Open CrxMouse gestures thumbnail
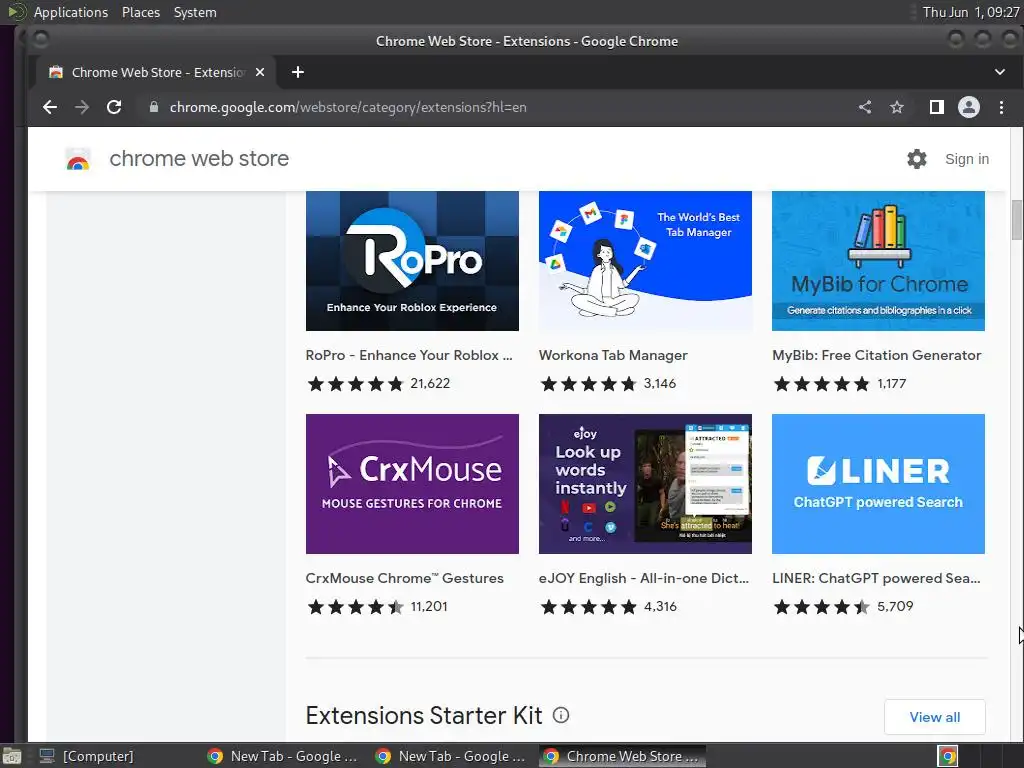Screen dimensions: 1024x768 click(412, 484)
